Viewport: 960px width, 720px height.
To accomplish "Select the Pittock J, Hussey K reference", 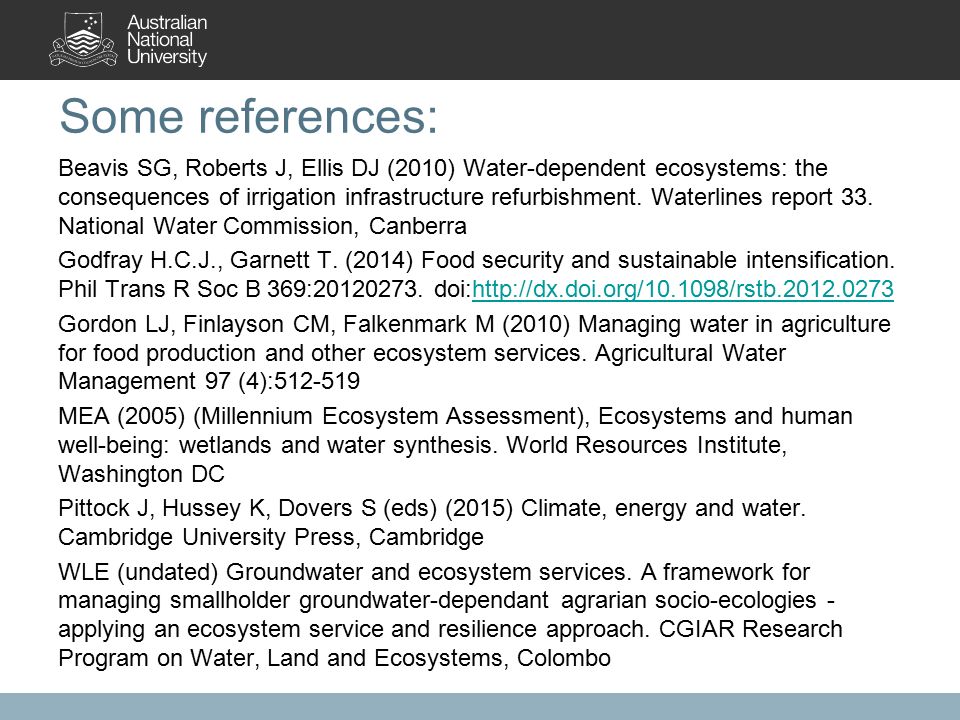I will (x=432, y=522).
